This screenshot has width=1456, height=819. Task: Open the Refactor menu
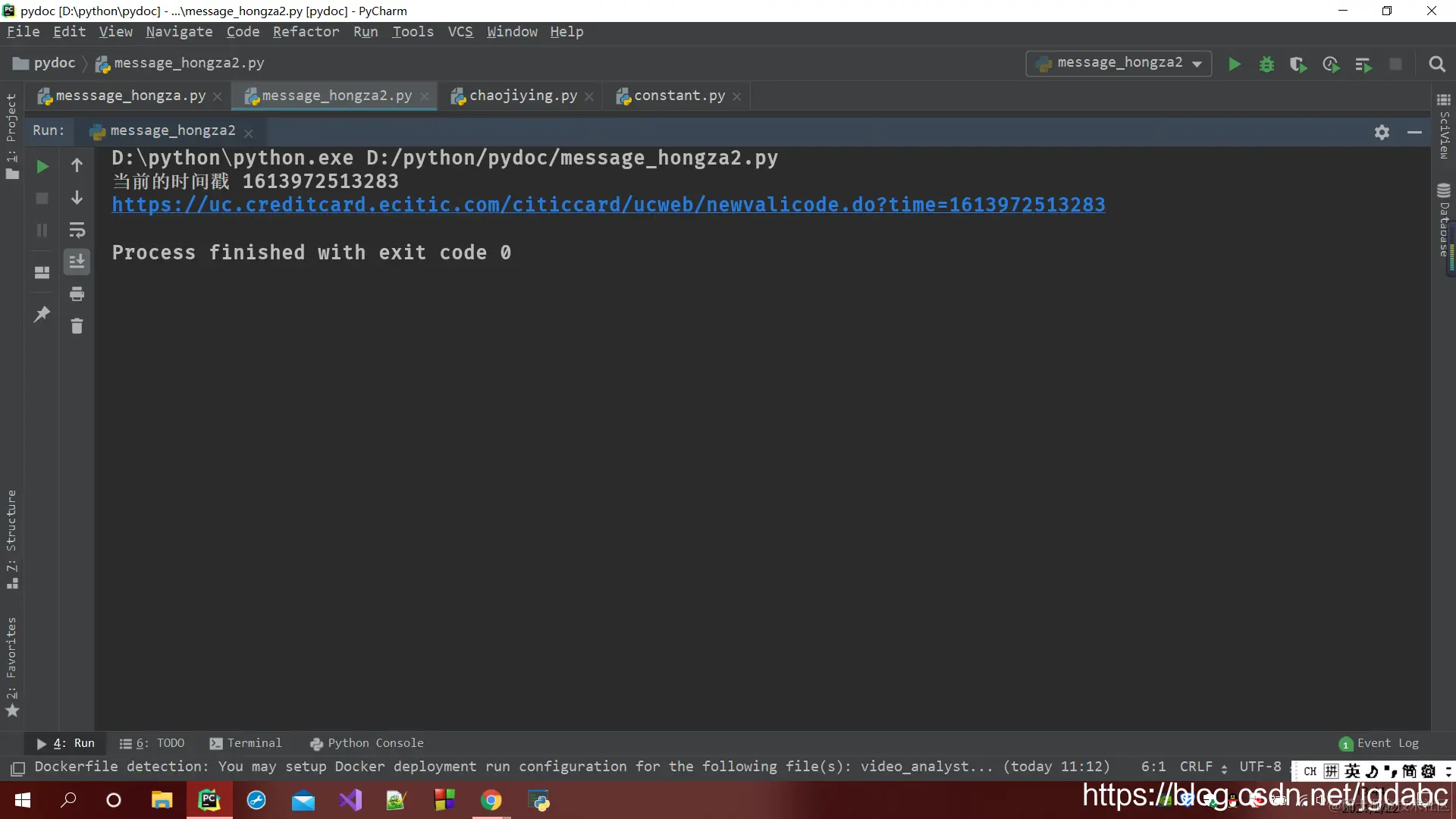306,32
